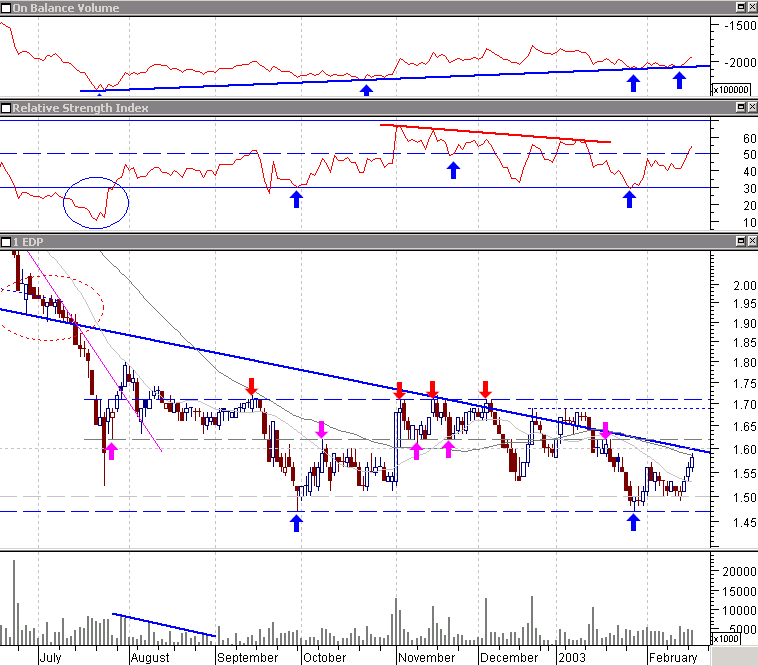Click the 1.90 price on the EDP scale

[745, 323]
